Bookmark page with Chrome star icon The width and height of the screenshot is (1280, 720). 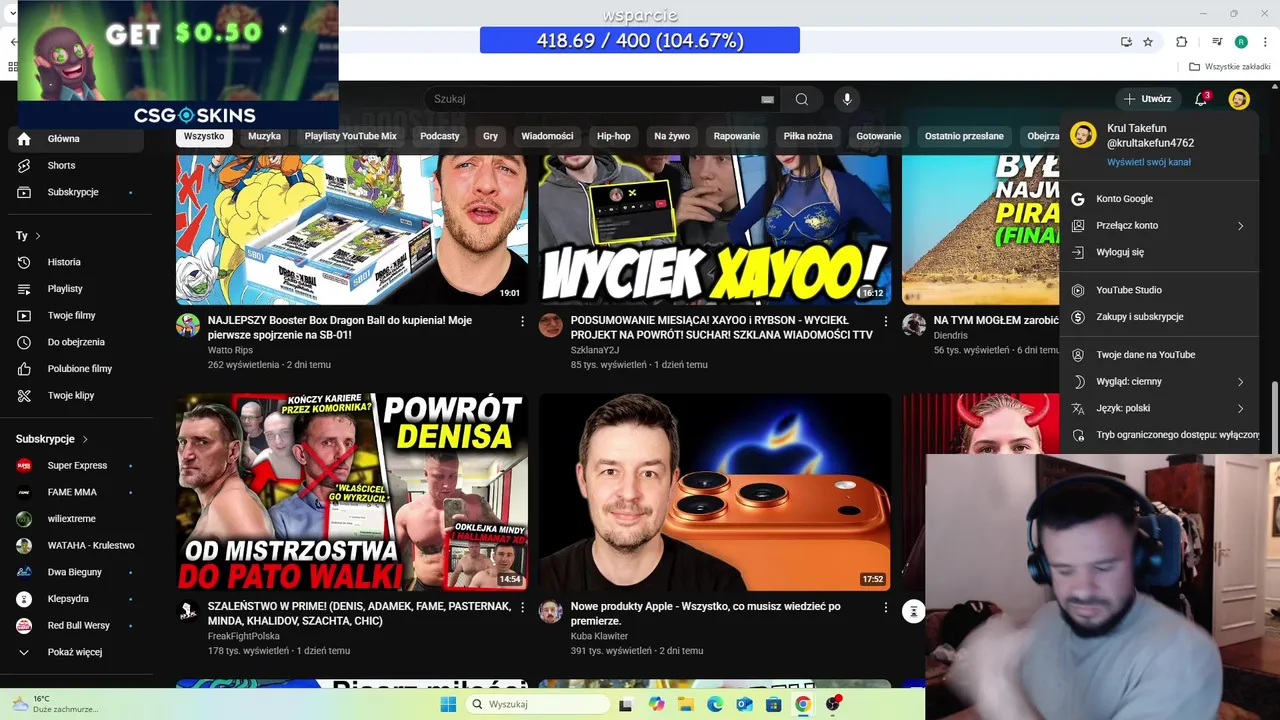pos(1148,42)
